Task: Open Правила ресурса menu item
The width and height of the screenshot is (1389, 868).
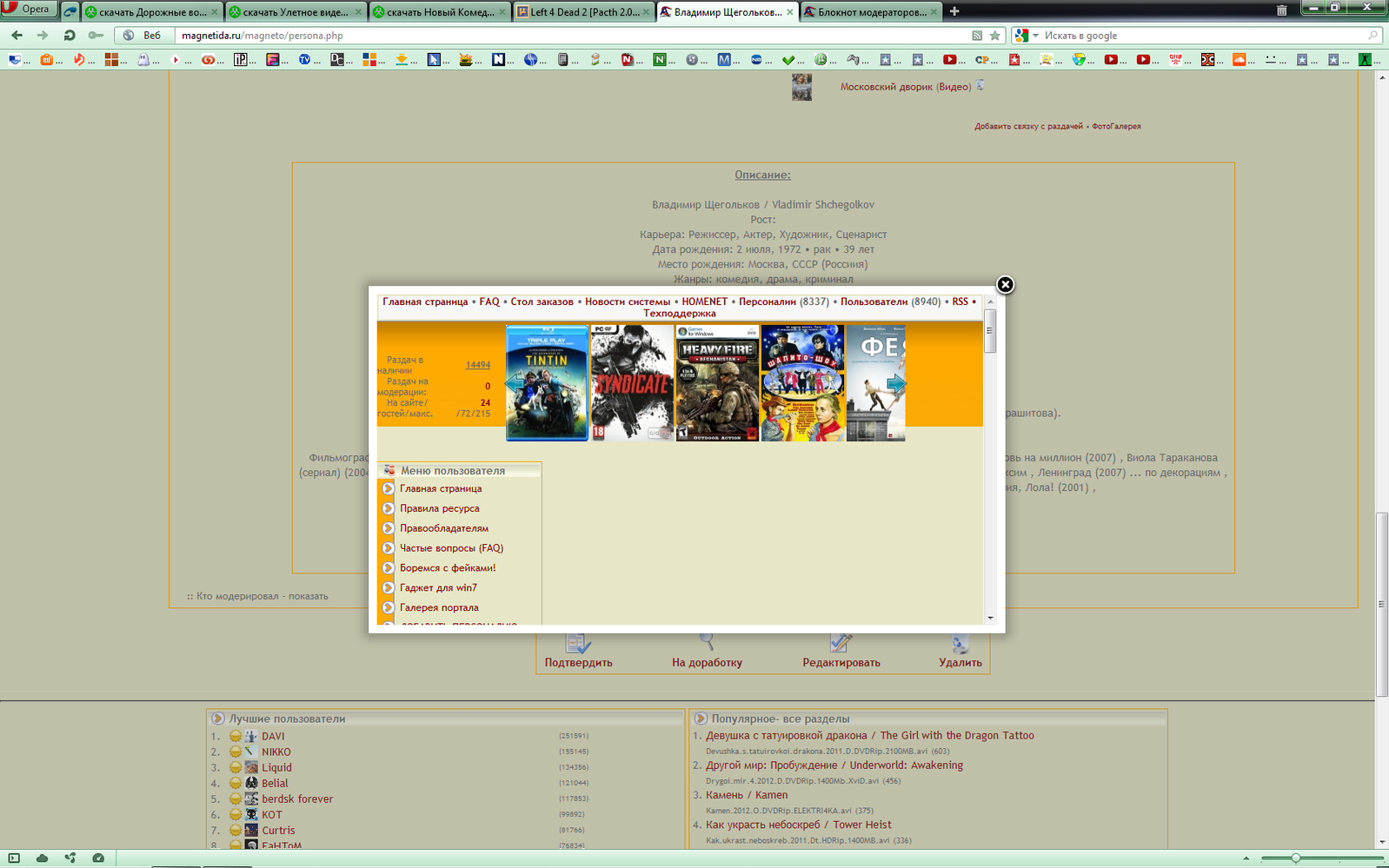Action: (x=440, y=508)
